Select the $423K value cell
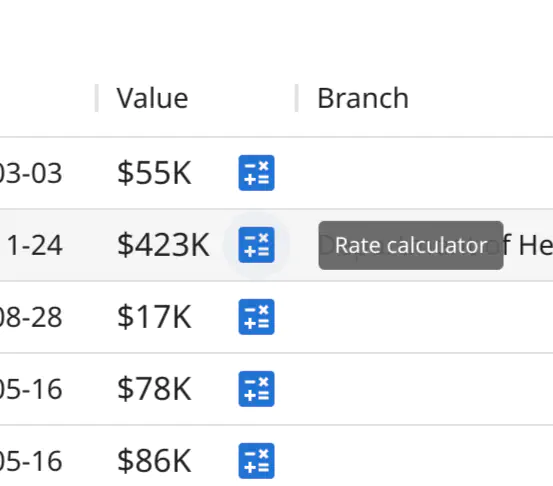 163,245
